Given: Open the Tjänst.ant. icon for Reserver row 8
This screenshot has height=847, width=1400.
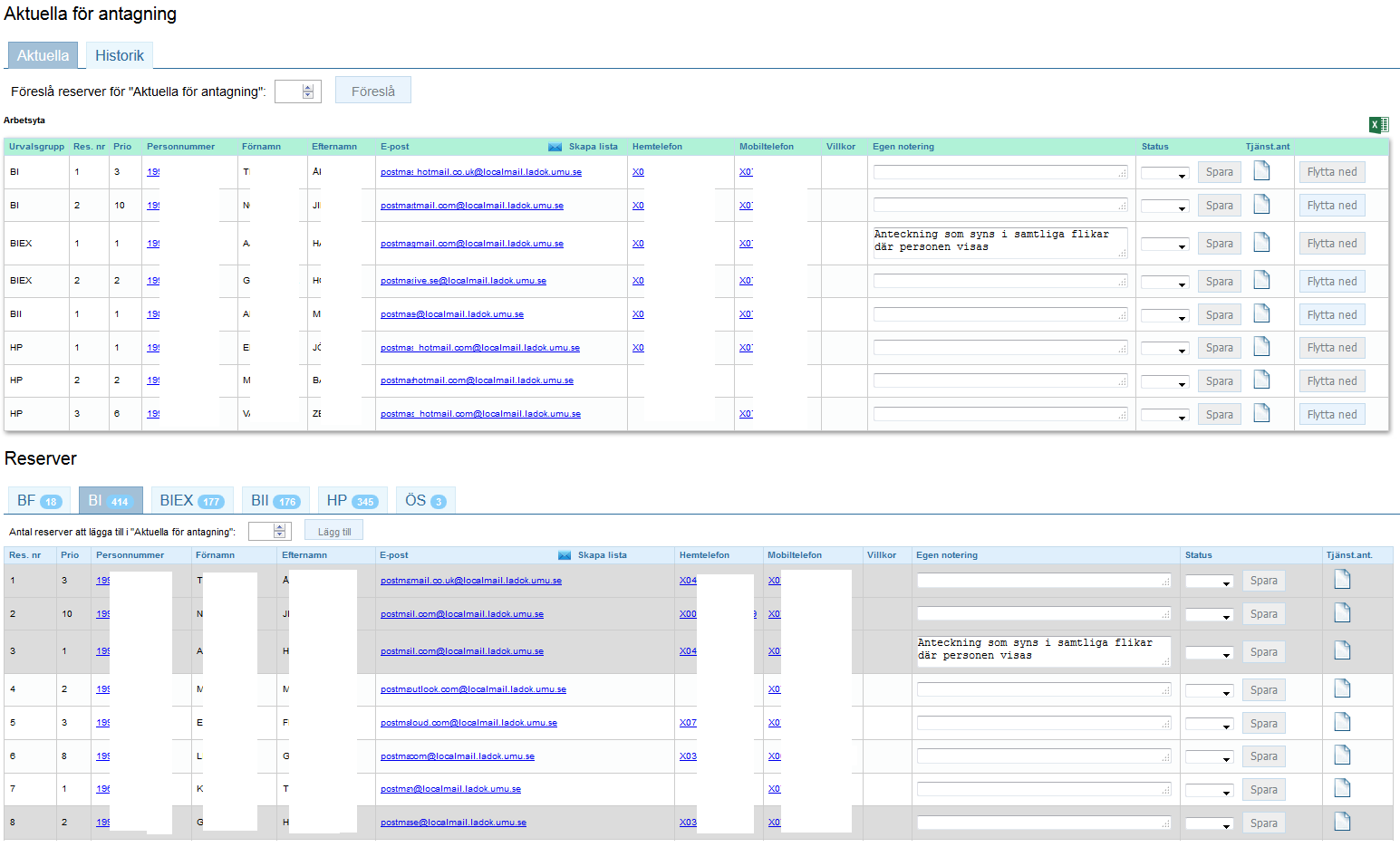Looking at the screenshot, I should click(1342, 822).
